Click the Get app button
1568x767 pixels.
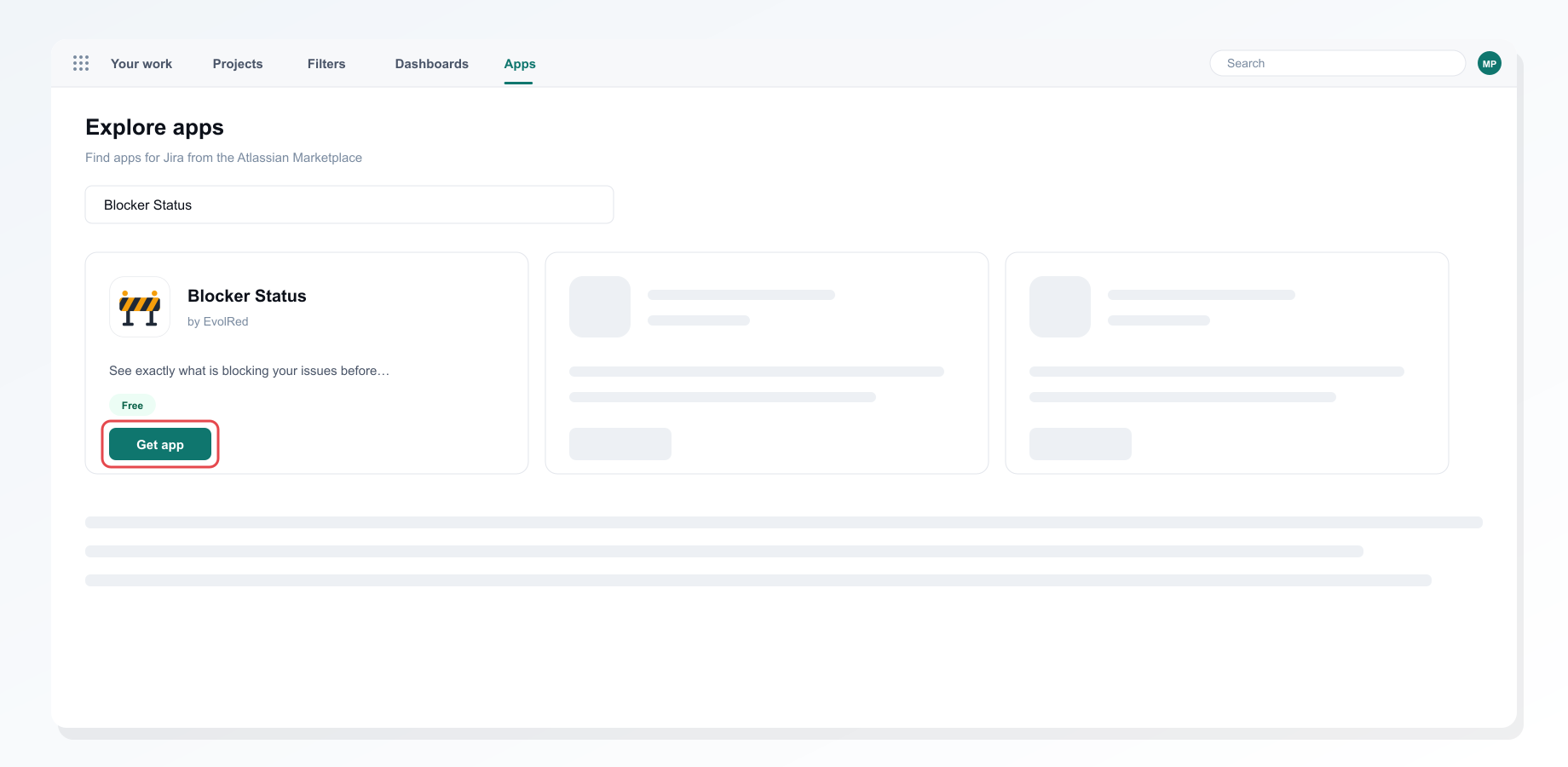click(x=160, y=444)
